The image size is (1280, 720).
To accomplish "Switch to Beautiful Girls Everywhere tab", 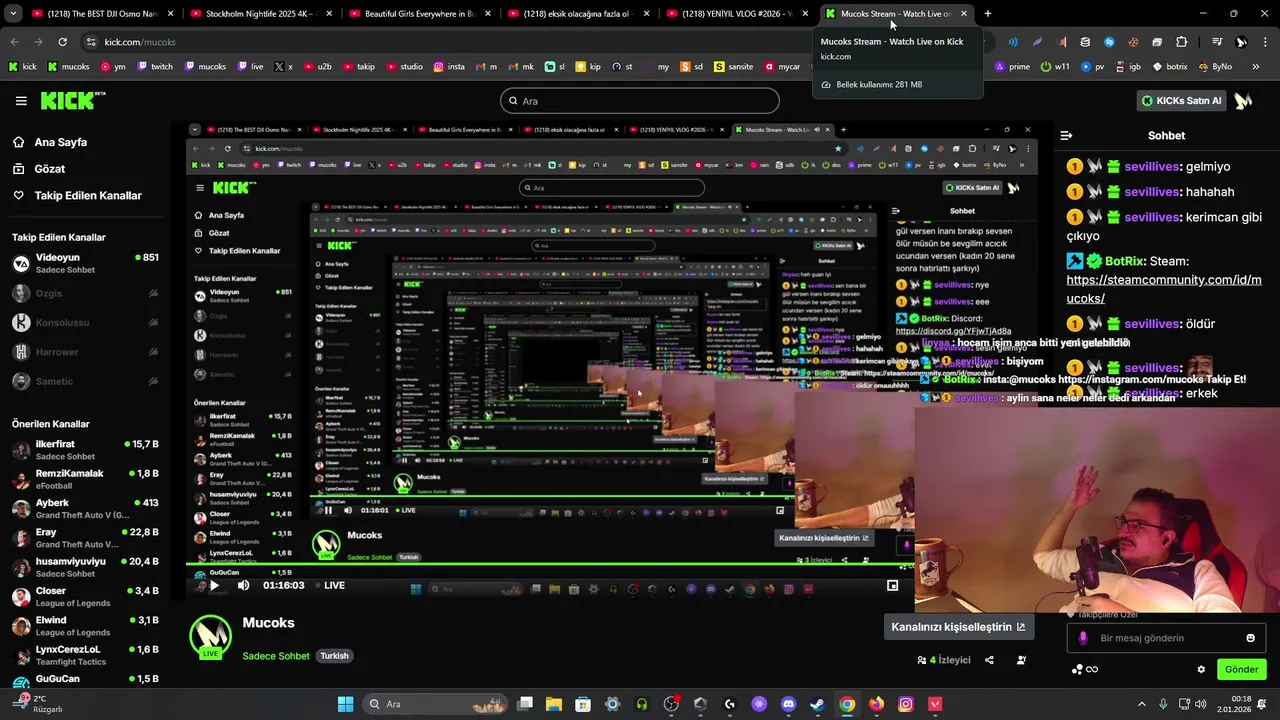I will tap(420, 14).
